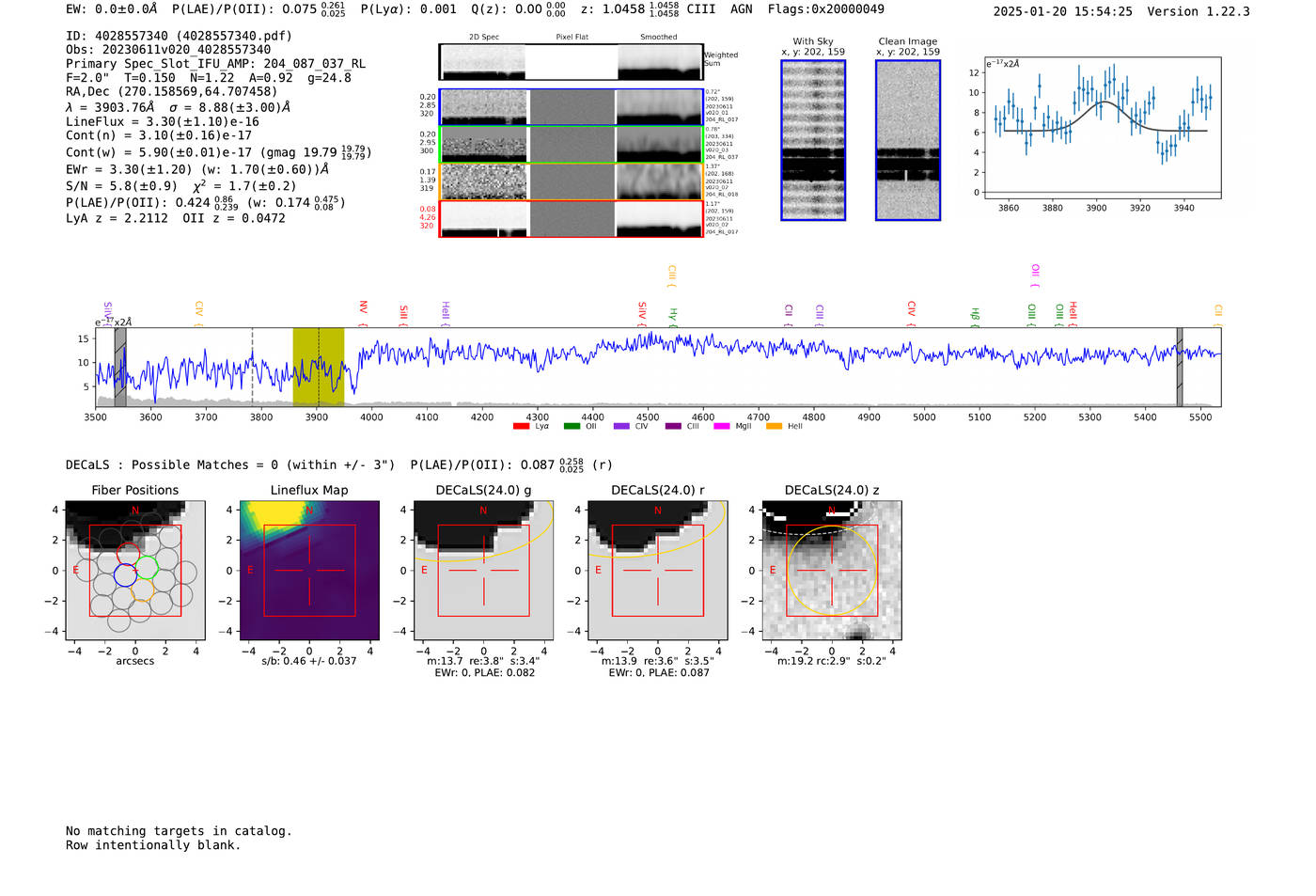Select the magenta MgII legend swatch
This screenshot has height=896, width=1316.
click(722, 427)
